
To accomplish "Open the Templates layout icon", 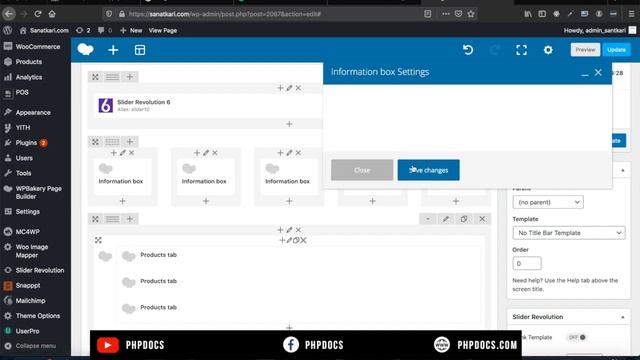I will [x=140, y=50].
